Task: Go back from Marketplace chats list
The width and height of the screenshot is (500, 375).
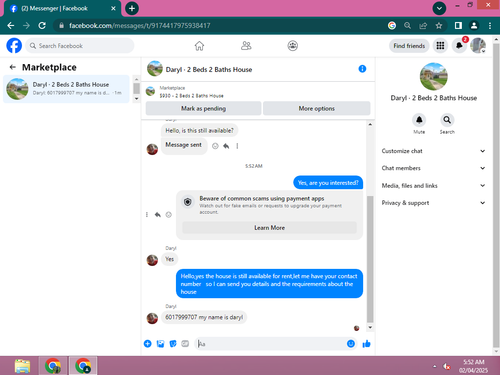Action: coord(13,67)
